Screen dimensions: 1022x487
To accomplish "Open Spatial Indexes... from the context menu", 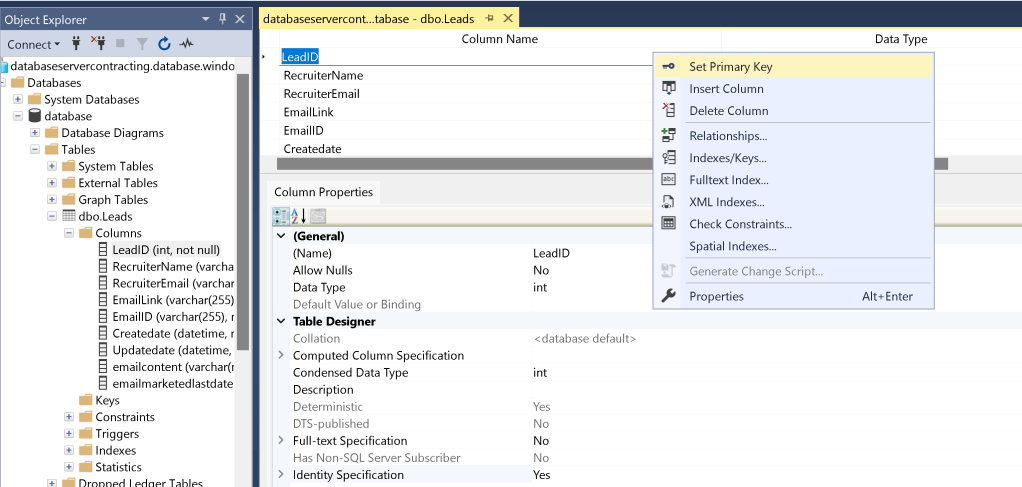I will pyautogui.click(x=794, y=246).
